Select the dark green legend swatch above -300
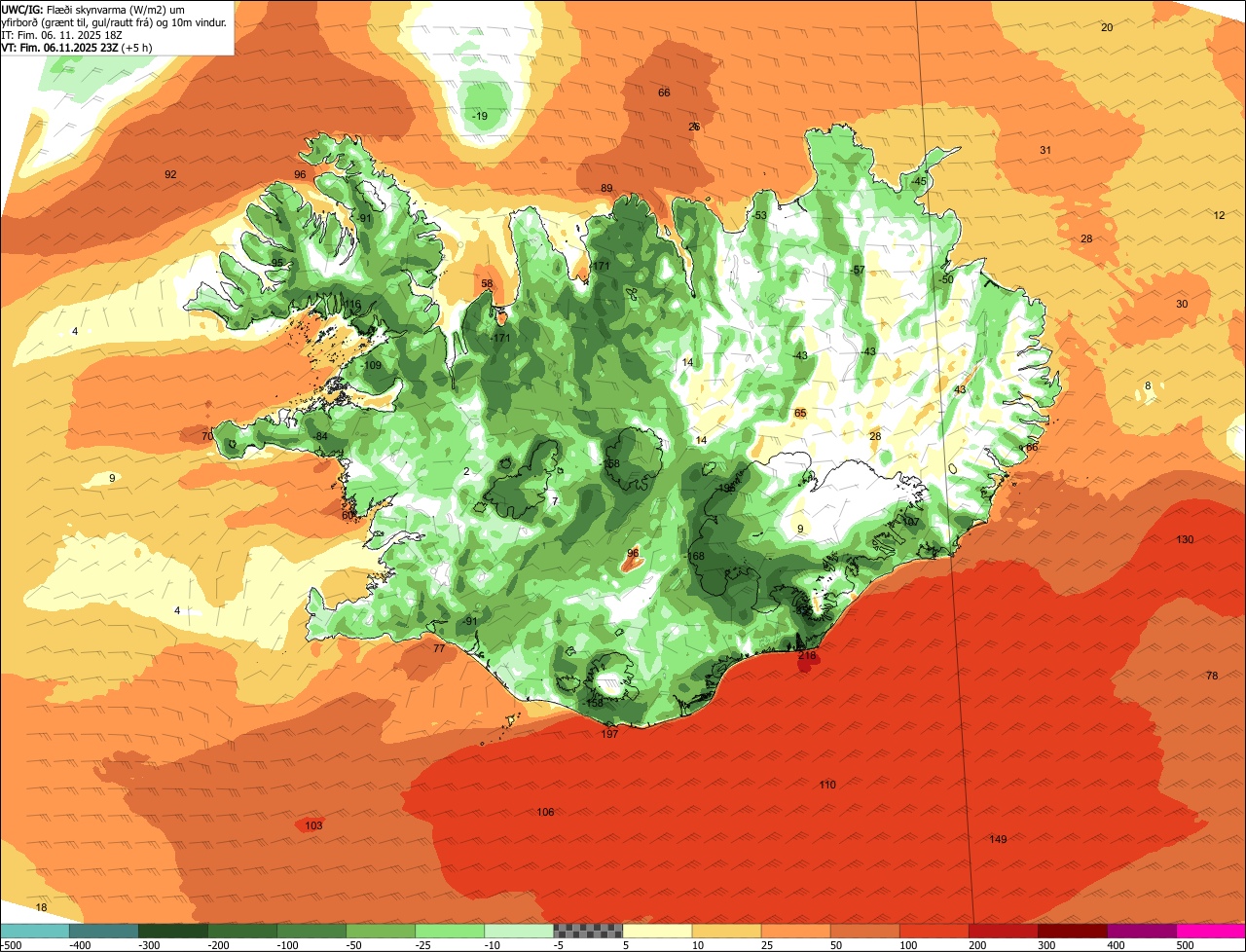The height and width of the screenshot is (952, 1246). tap(172, 931)
